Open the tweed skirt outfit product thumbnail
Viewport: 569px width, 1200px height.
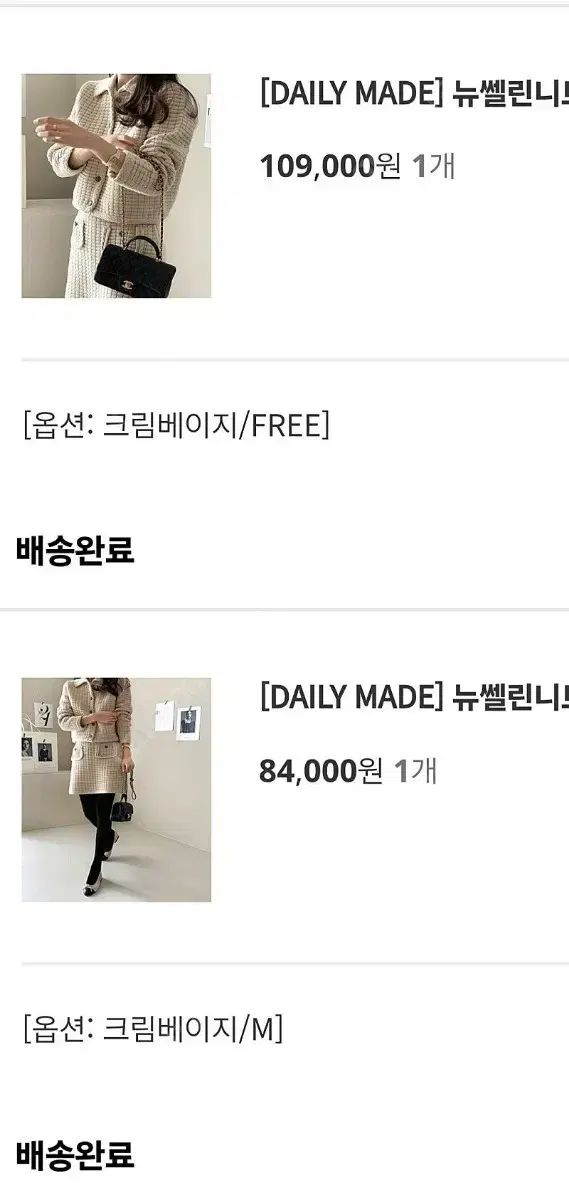tap(116, 790)
